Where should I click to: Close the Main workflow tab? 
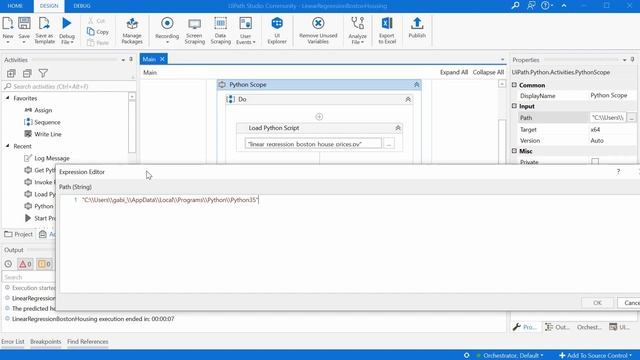coord(162,59)
